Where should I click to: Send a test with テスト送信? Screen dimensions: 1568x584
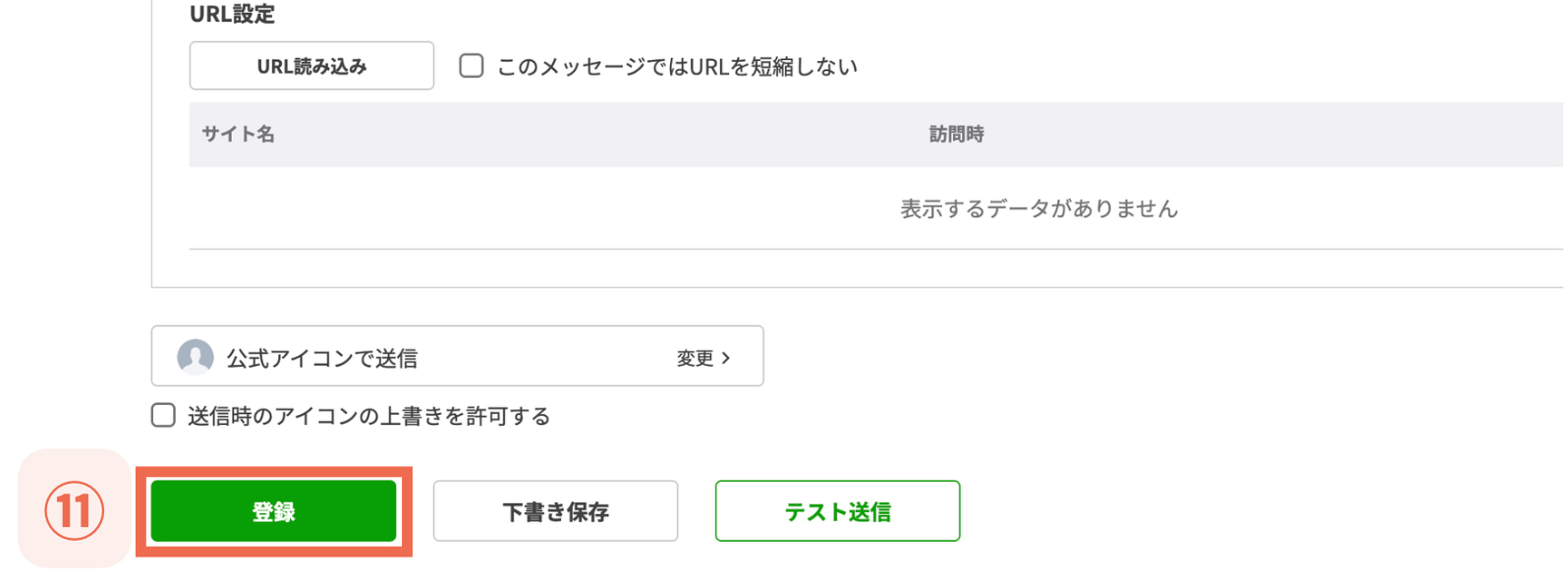837,510
